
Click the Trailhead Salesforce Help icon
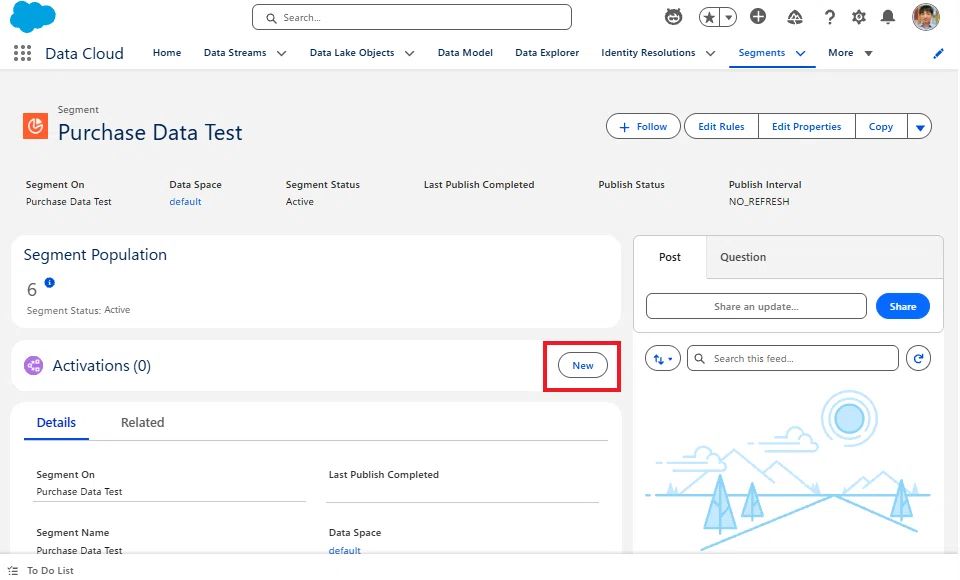[795, 17]
